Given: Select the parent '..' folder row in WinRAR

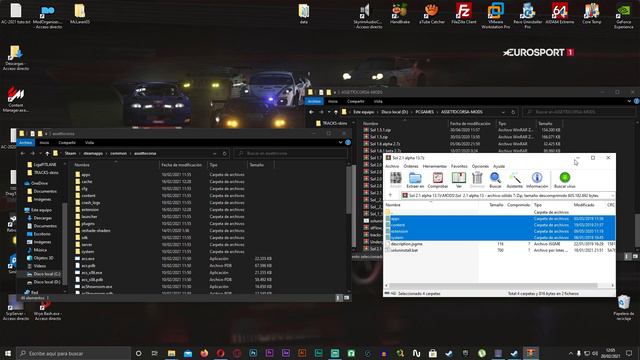Looking at the screenshot, I should point(500,212).
